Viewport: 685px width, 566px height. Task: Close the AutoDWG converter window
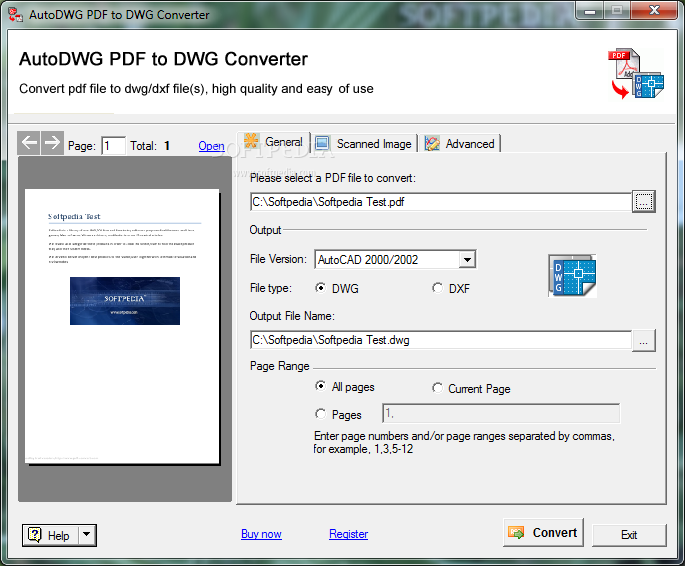point(654,10)
